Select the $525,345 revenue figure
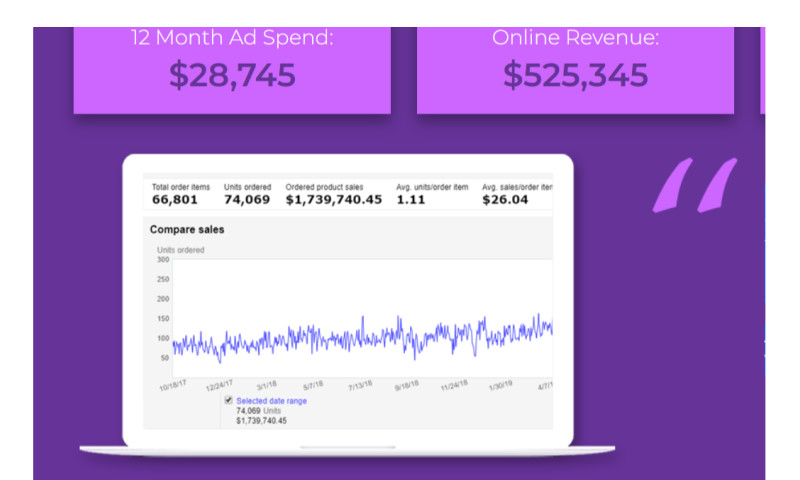This screenshot has height=480, width=800. [x=575, y=76]
